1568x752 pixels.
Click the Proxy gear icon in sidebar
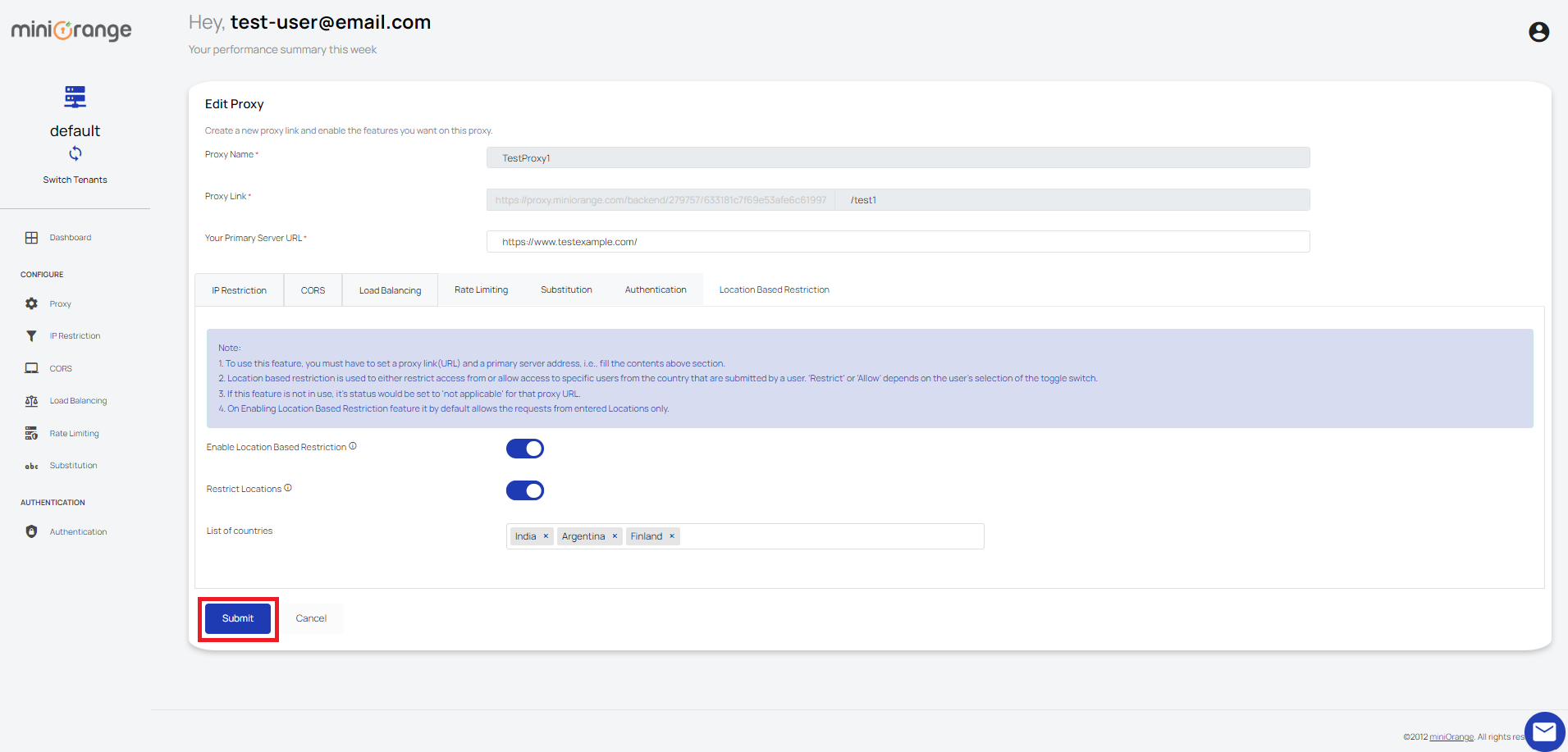tap(31, 303)
